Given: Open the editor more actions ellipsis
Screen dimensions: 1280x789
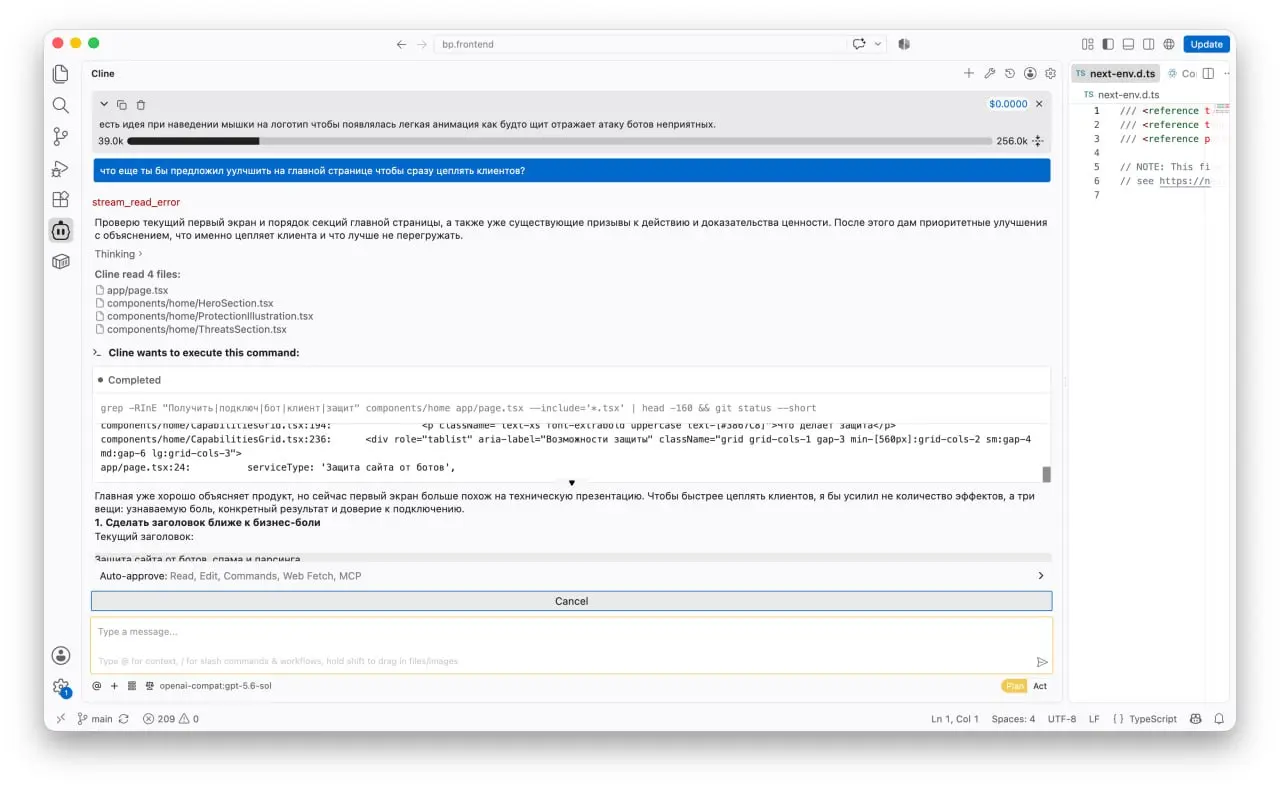Looking at the screenshot, I should (1227, 73).
